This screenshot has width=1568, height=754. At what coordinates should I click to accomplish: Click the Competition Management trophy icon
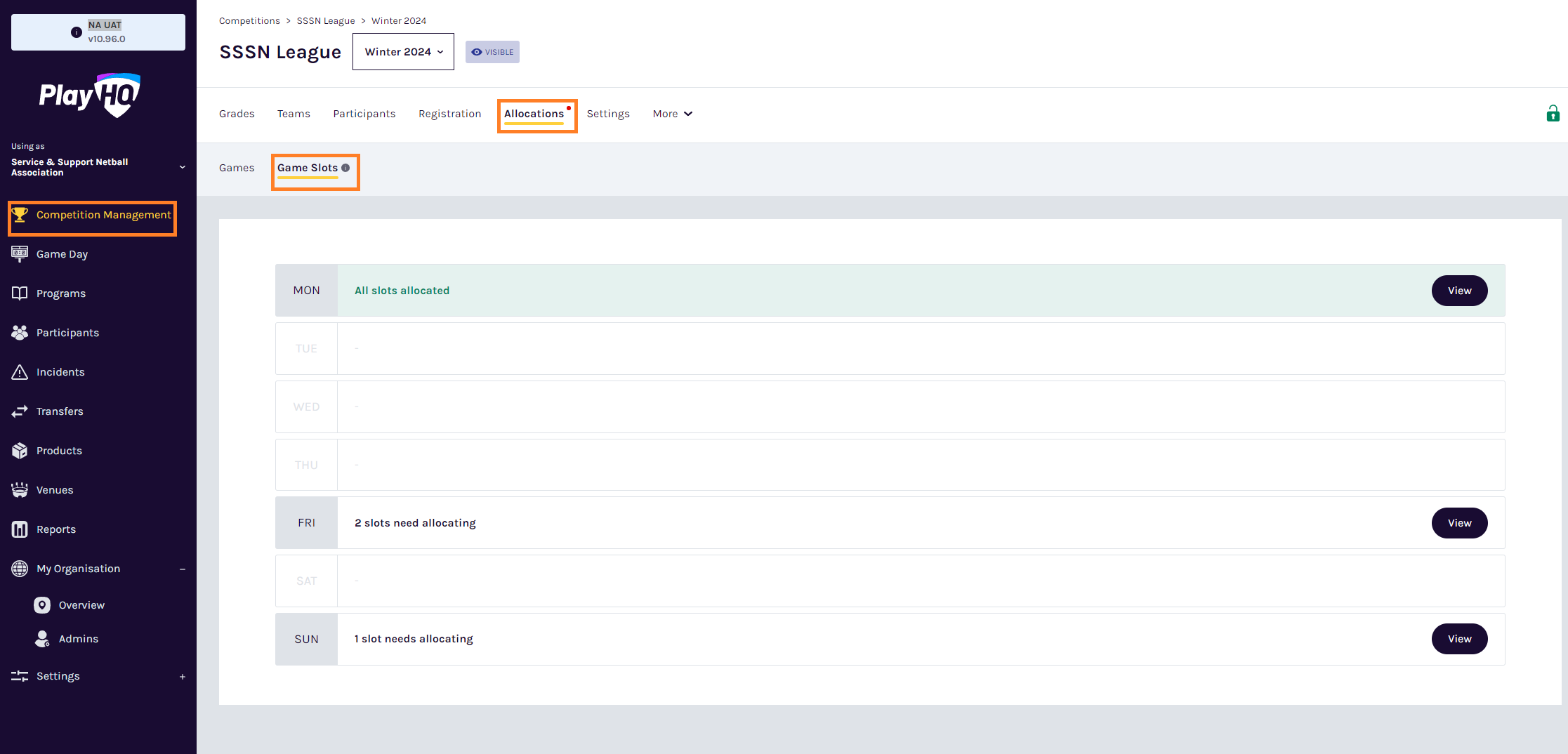[x=20, y=215]
